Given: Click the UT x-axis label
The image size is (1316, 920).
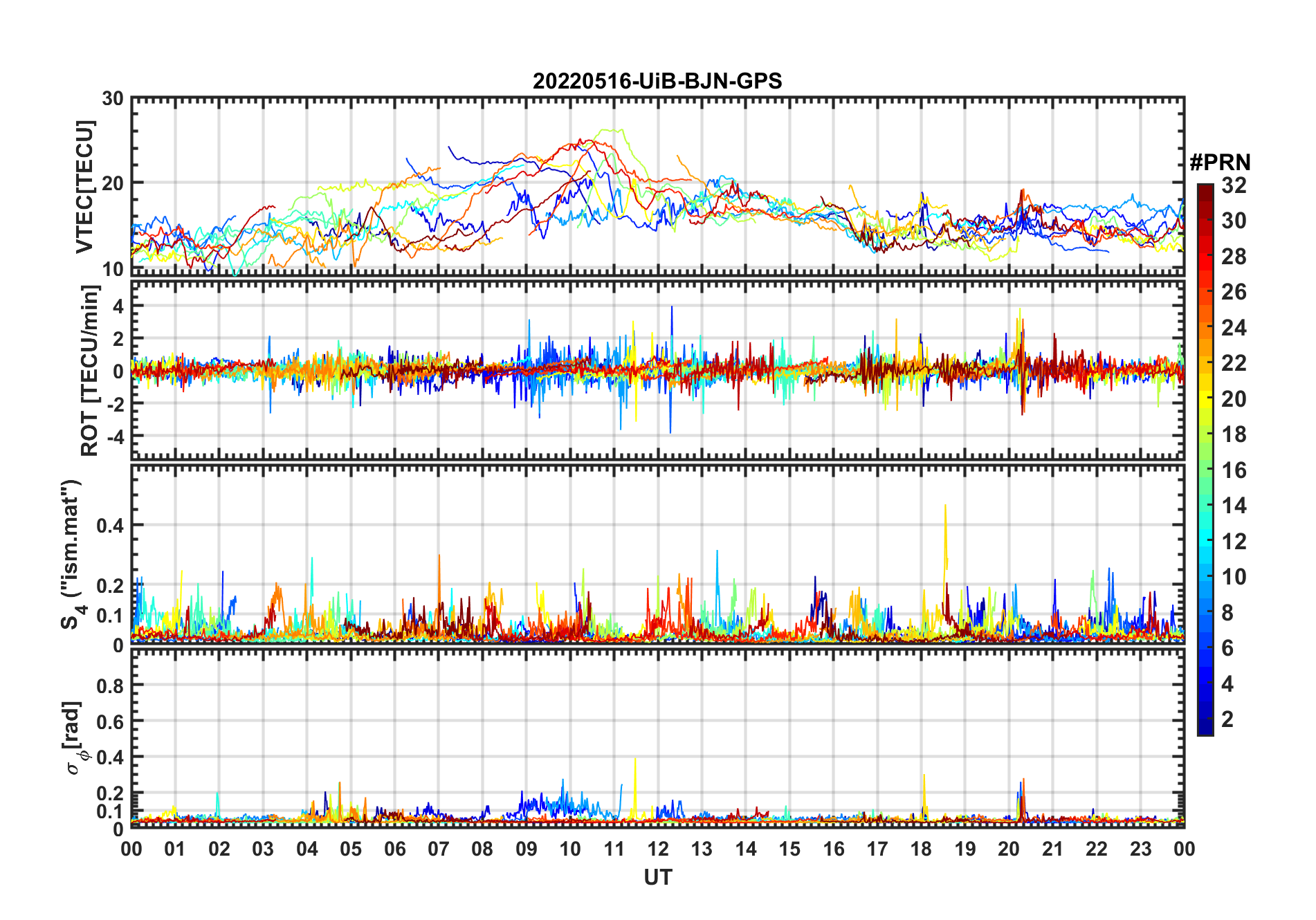Looking at the screenshot, I should point(657,877).
